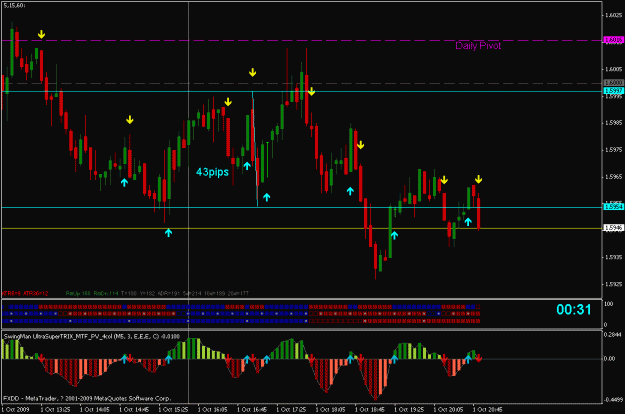Click the gray 1.6000 price tag
The width and height of the screenshot is (625, 414).
[613, 83]
